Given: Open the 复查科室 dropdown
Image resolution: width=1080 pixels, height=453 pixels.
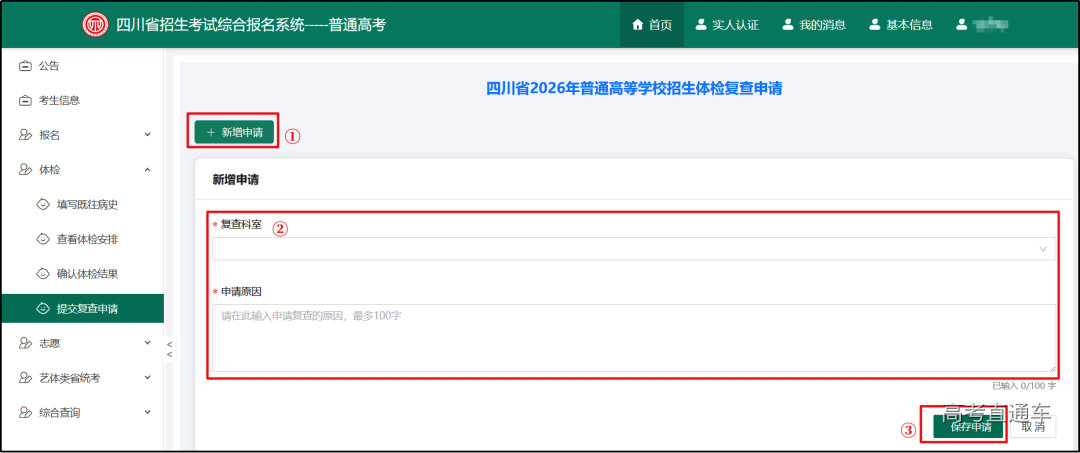Looking at the screenshot, I should pos(633,249).
